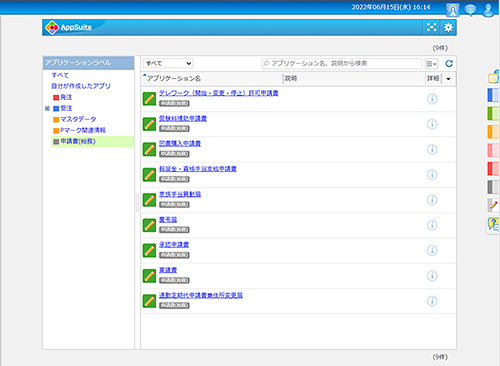Show details info for 通勤定期代申請書兼住所変更届
This screenshot has height=366, width=500.
(432, 301)
